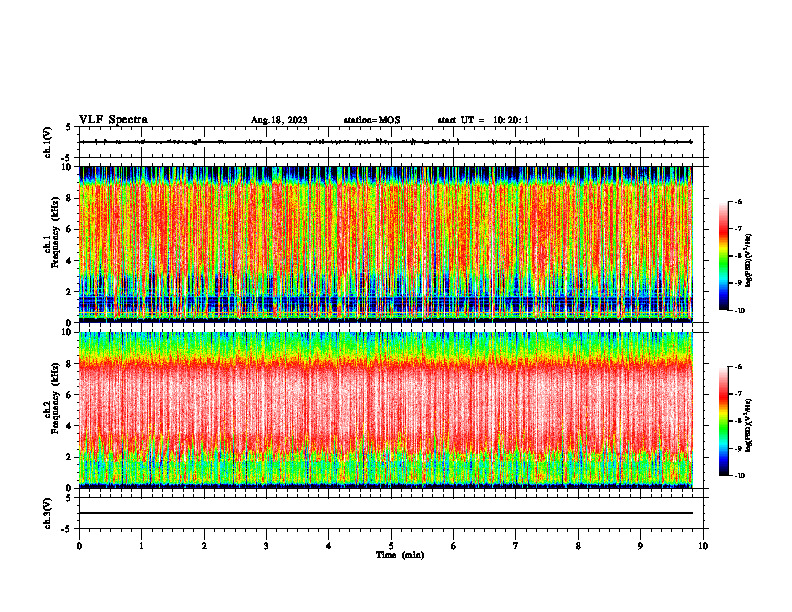Viewport: 792px width, 612px height.
Task: Click the "station=MOS" header label
Action: coord(372,120)
